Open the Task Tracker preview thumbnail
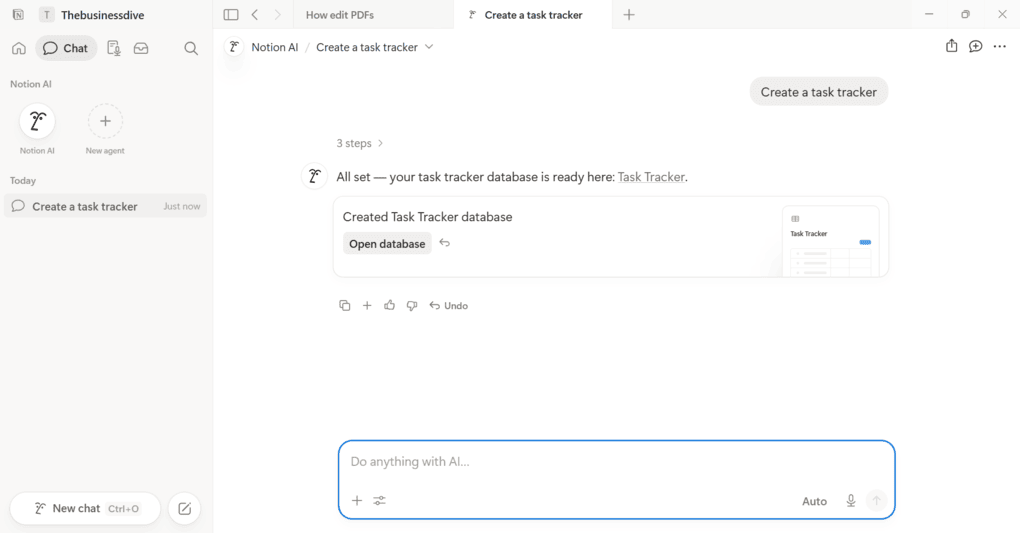The width and height of the screenshot is (1020, 533). 830,241
